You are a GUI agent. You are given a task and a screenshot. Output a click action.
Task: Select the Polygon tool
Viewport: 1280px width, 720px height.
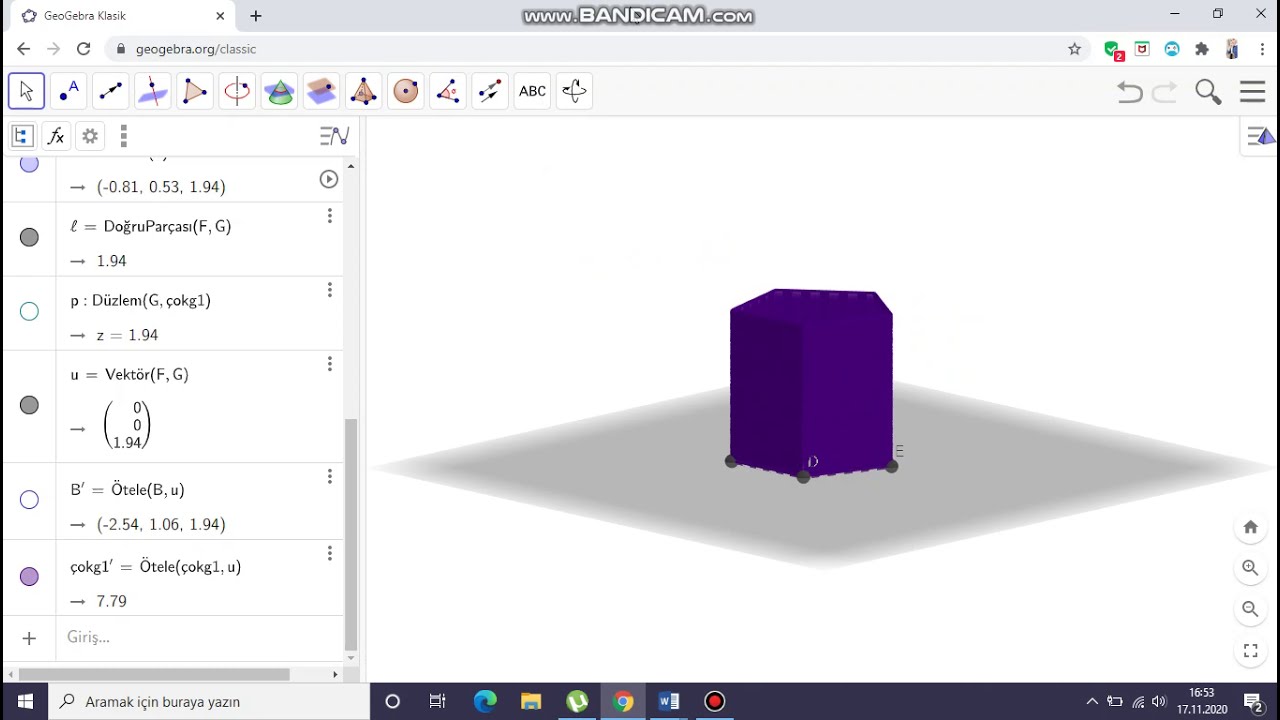tap(195, 91)
